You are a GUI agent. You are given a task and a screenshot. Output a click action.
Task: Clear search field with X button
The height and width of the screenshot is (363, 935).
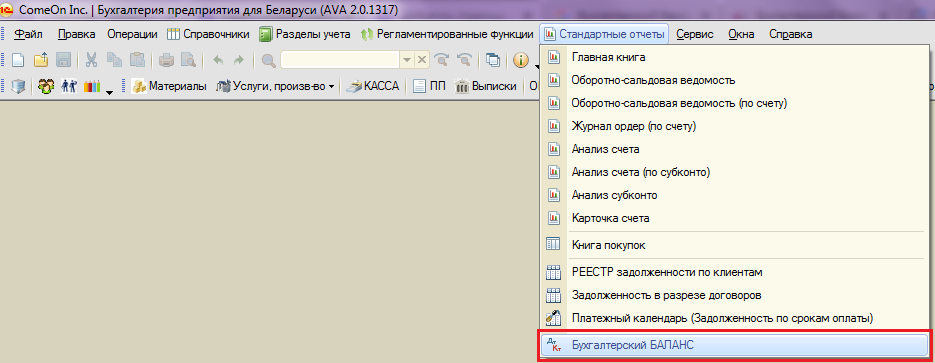click(x=421, y=60)
